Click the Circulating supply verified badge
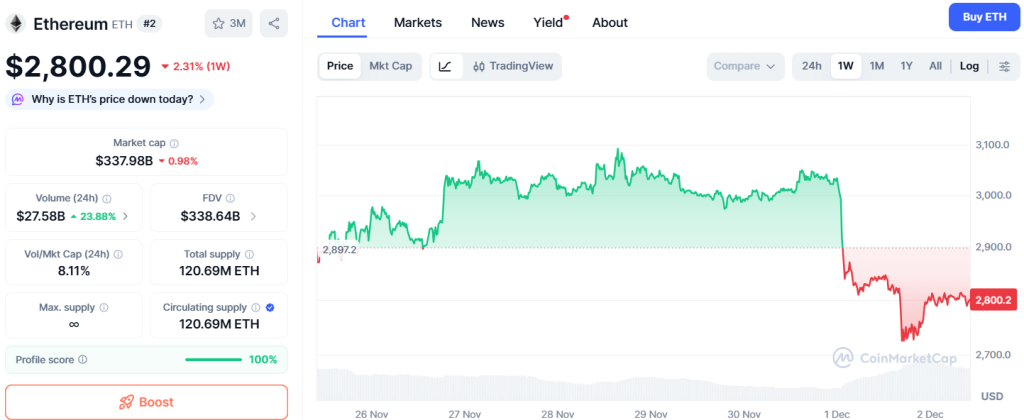The height and width of the screenshot is (420, 1024). (271, 308)
